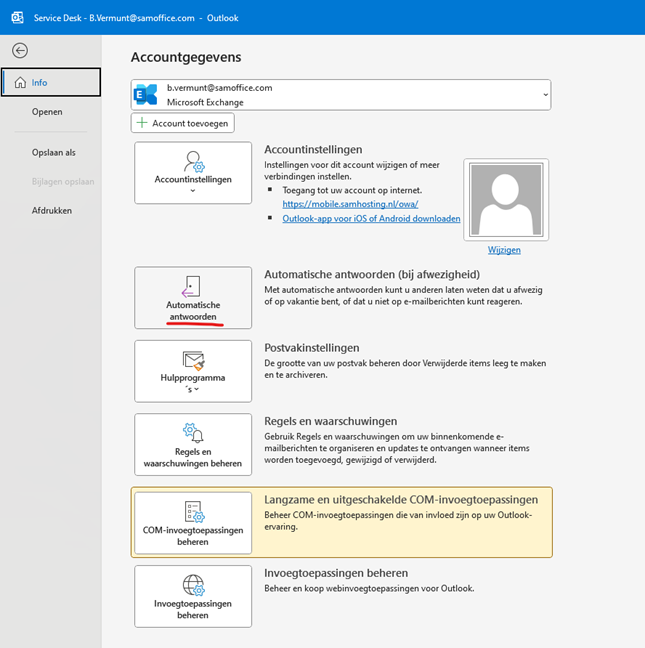
Task: Open Regels en waarschuwingen beheren
Action: click(x=193, y=444)
